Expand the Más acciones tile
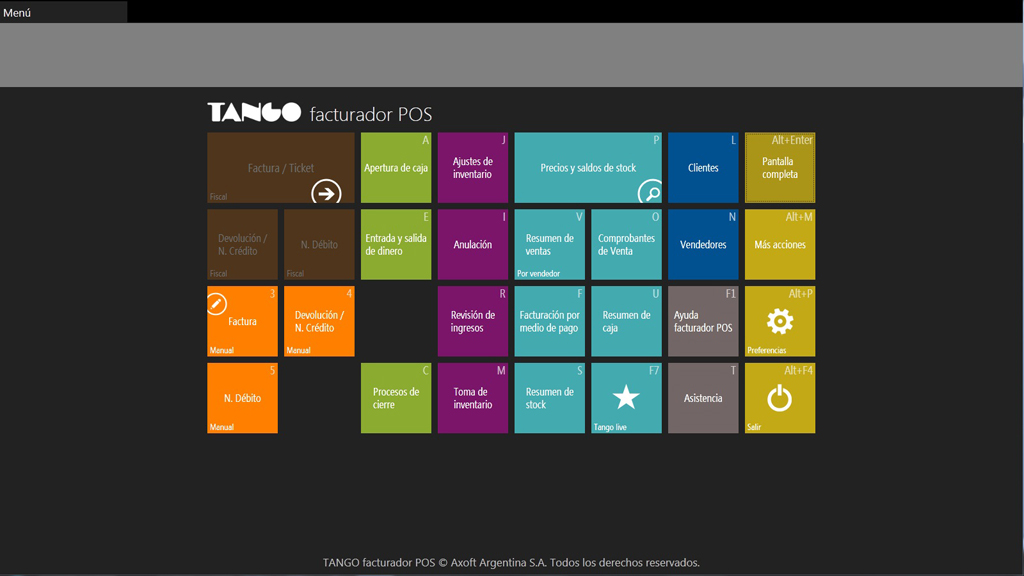The image size is (1024, 576). tap(780, 244)
